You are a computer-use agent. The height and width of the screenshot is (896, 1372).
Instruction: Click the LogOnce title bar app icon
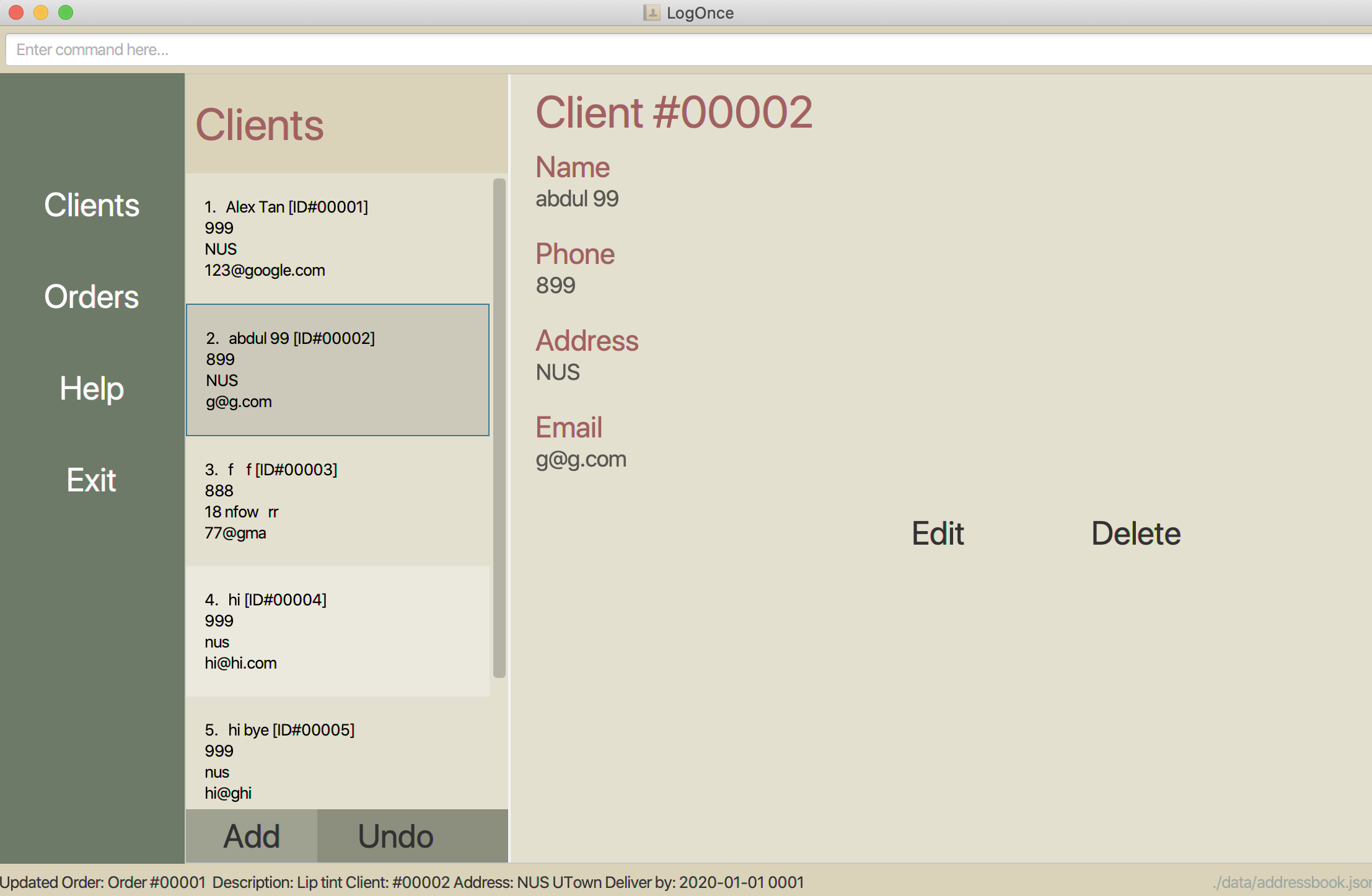coord(651,12)
